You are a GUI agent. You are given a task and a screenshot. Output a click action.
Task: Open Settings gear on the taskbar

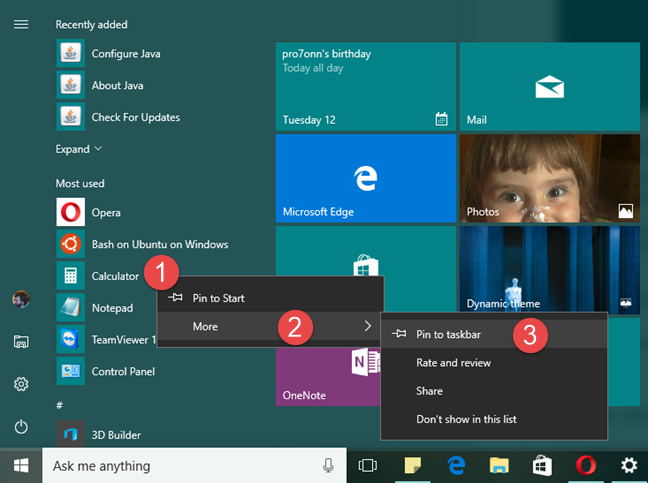pyautogui.click(x=629, y=466)
